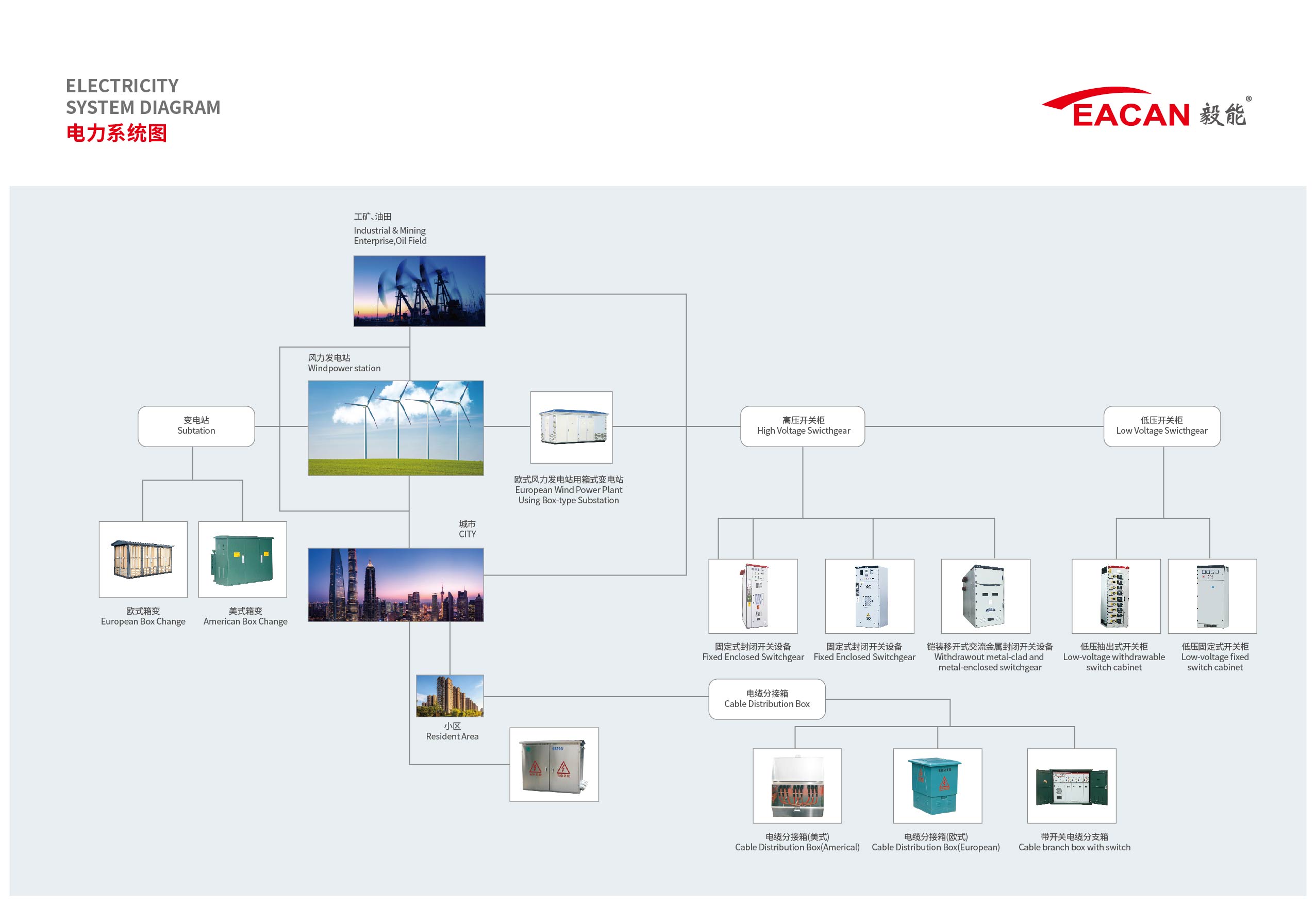Click the Cable Distribution Box(European) caption
Viewport: 1316px width, 905px height.
coord(936,847)
